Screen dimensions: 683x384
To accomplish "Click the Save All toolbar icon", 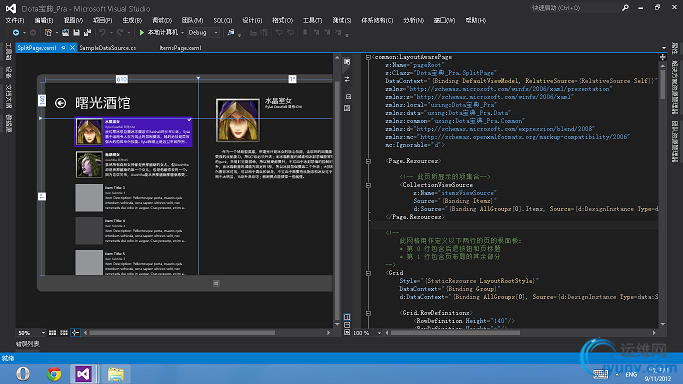I will tap(88, 32).
